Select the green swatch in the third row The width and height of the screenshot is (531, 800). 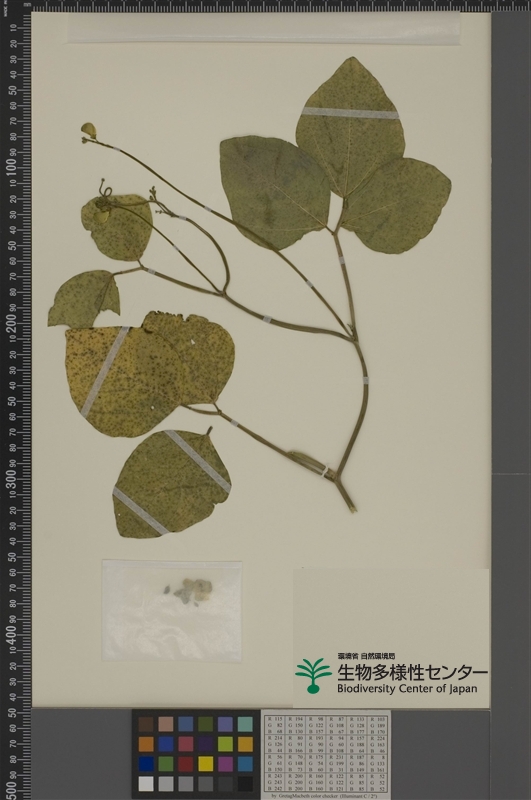coord(166,764)
